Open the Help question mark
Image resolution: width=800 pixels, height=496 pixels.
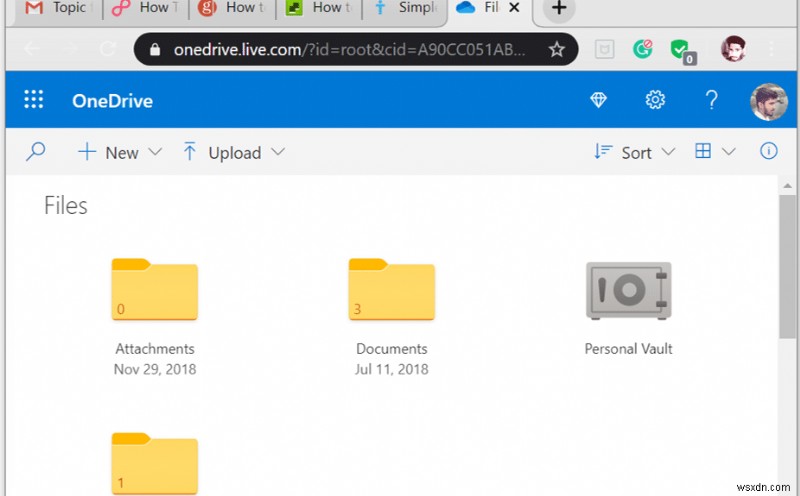(712, 100)
